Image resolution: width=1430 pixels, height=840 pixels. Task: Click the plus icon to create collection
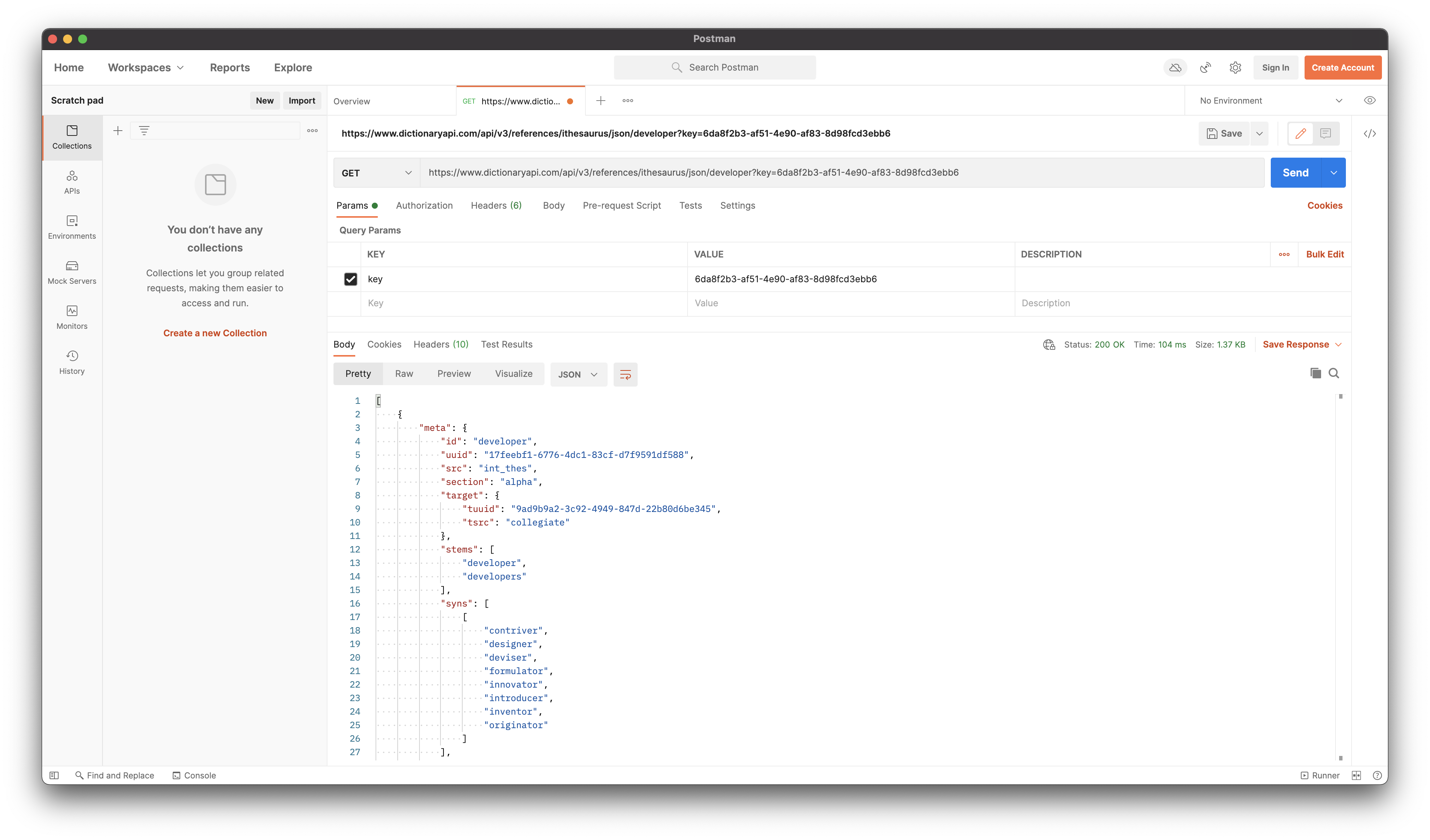118,131
